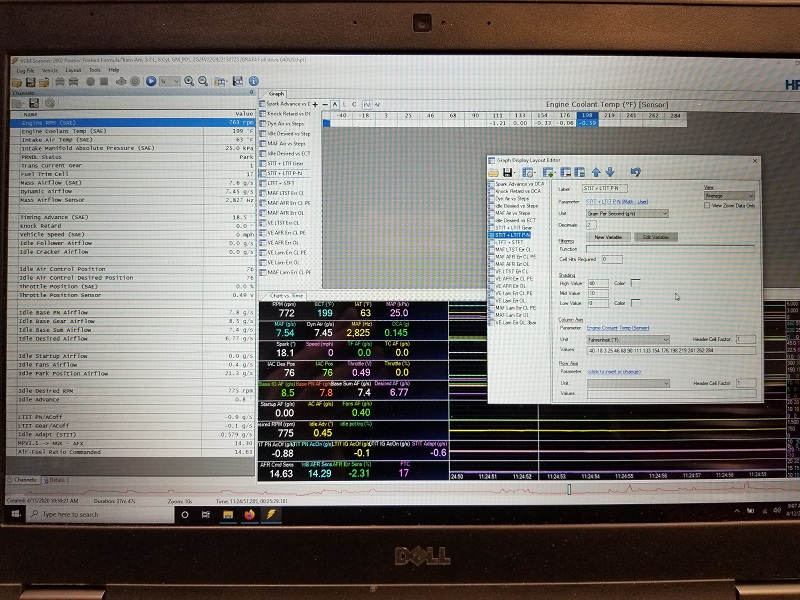Viewport: 800px width, 600px height.
Task: Click add-graph icon in Layout Editor toolbar
Action: pos(548,172)
